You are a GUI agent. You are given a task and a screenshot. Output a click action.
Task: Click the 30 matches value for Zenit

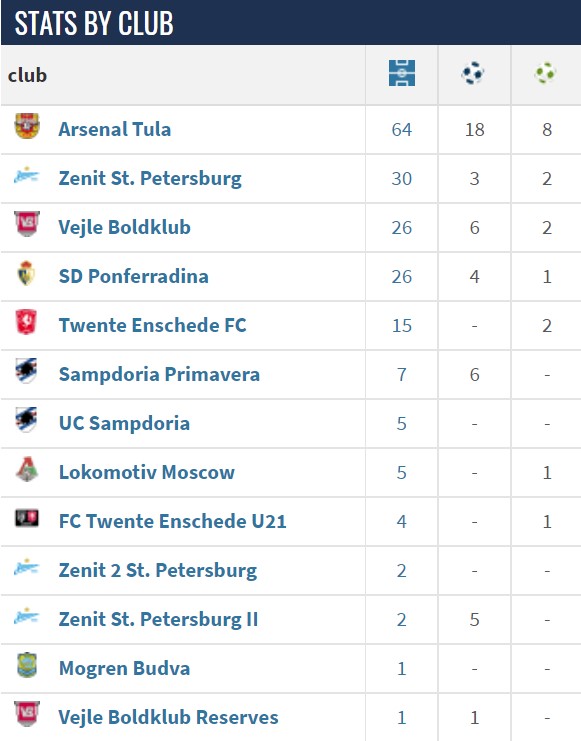(402, 179)
